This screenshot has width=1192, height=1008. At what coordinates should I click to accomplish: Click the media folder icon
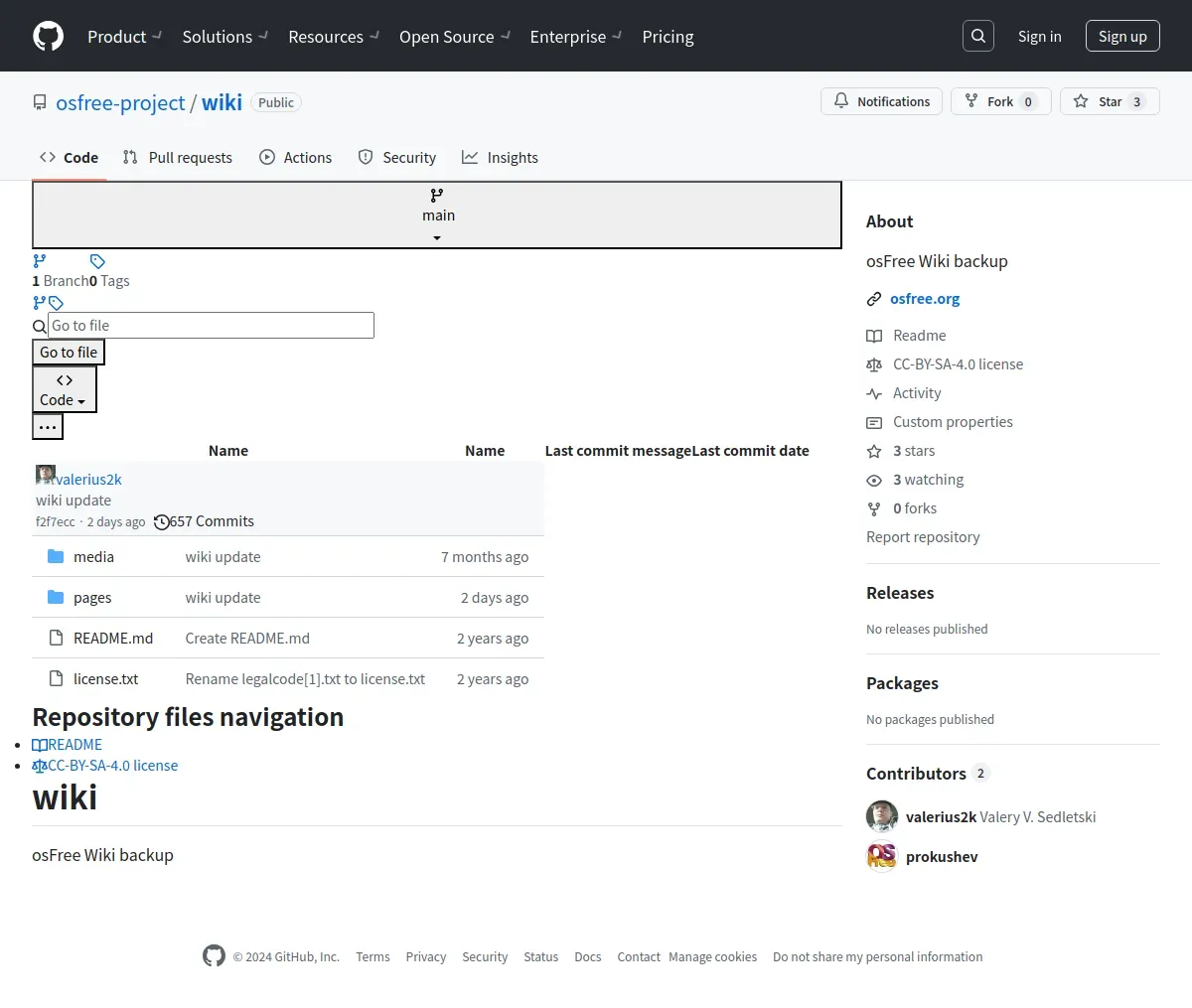(56, 556)
